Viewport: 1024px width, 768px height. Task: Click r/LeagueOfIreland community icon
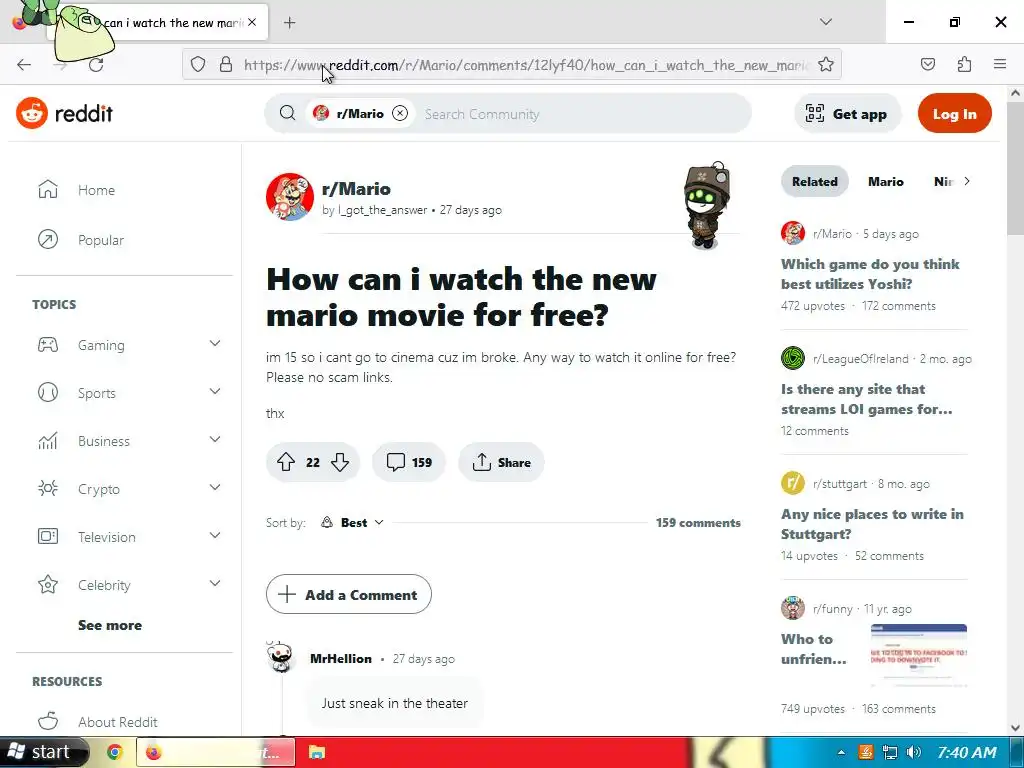[x=793, y=358]
